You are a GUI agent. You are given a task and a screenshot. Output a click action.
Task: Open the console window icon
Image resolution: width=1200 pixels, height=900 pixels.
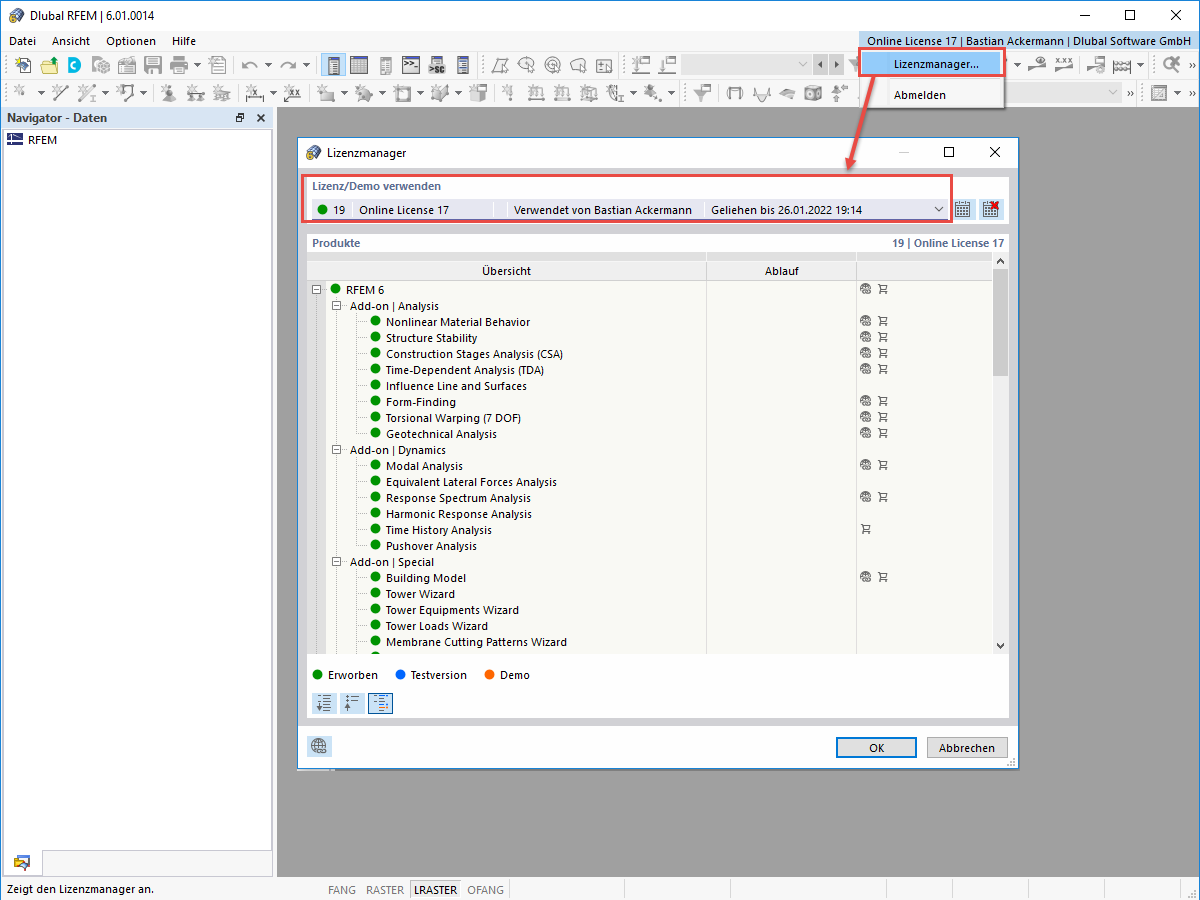(410, 65)
